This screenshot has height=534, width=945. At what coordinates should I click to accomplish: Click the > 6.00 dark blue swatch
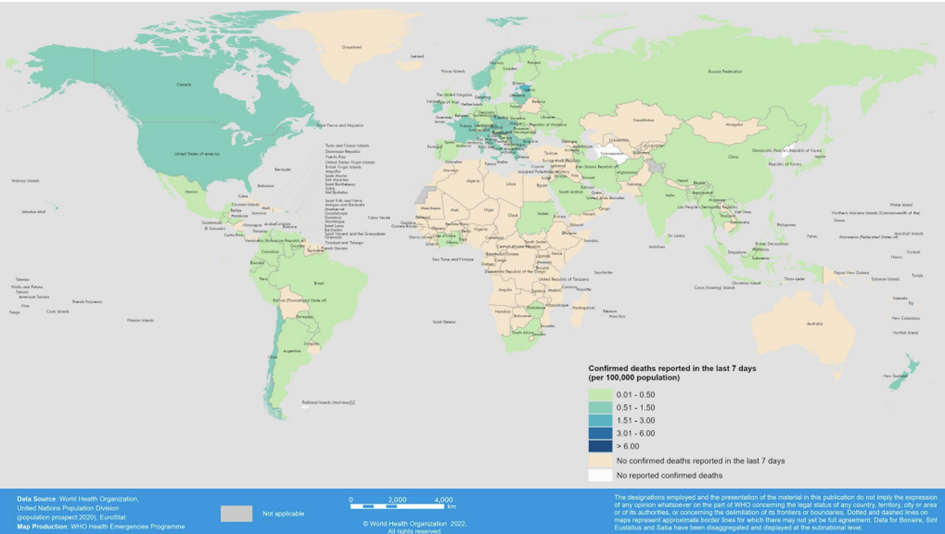[x=599, y=446]
